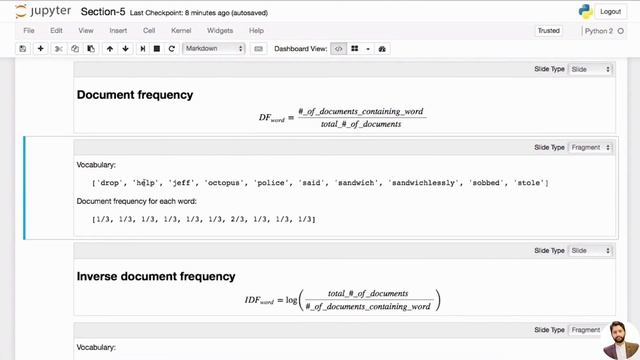The width and height of the screenshot is (640, 360).
Task: Change Slide Type for Inverse document frequency cell
Action: point(591,251)
